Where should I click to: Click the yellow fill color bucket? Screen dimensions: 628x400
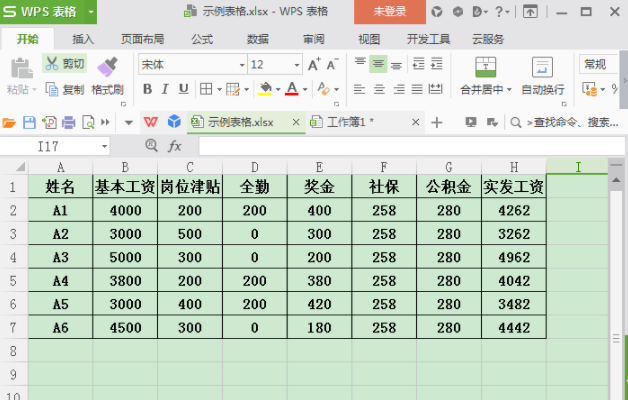tap(265, 89)
